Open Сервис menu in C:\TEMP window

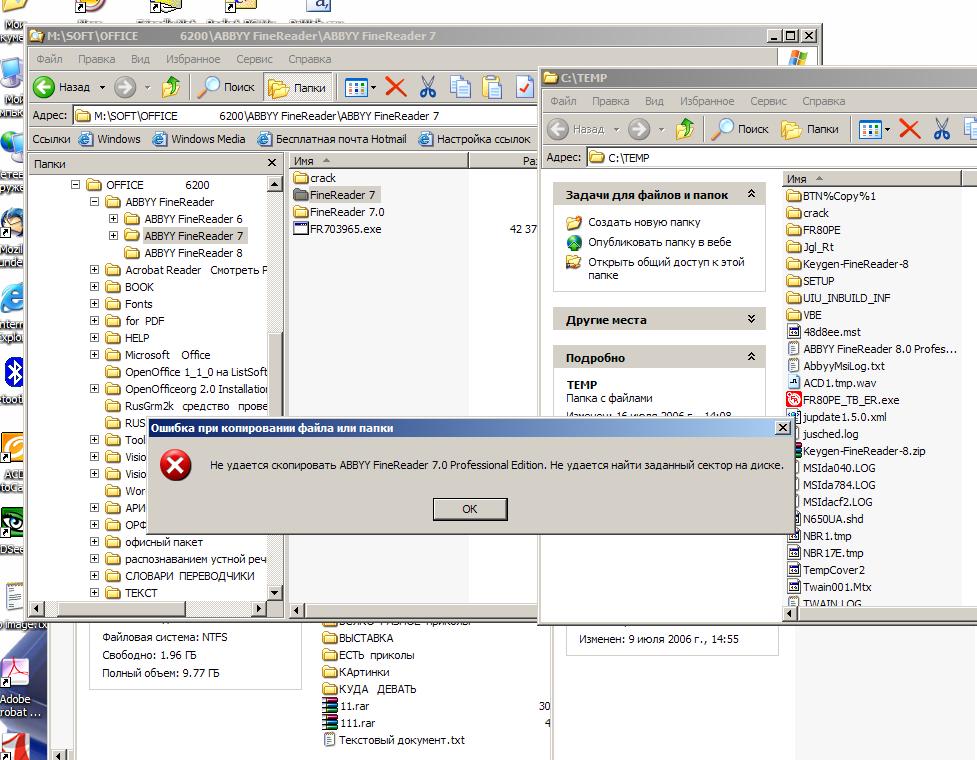coord(768,101)
